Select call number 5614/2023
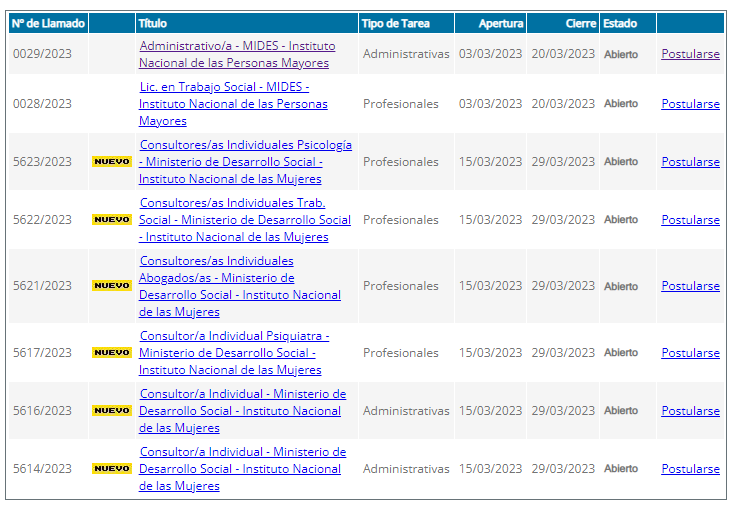This screenshot has width=735, height=509. pyautogui.click(x=42, y=469)
